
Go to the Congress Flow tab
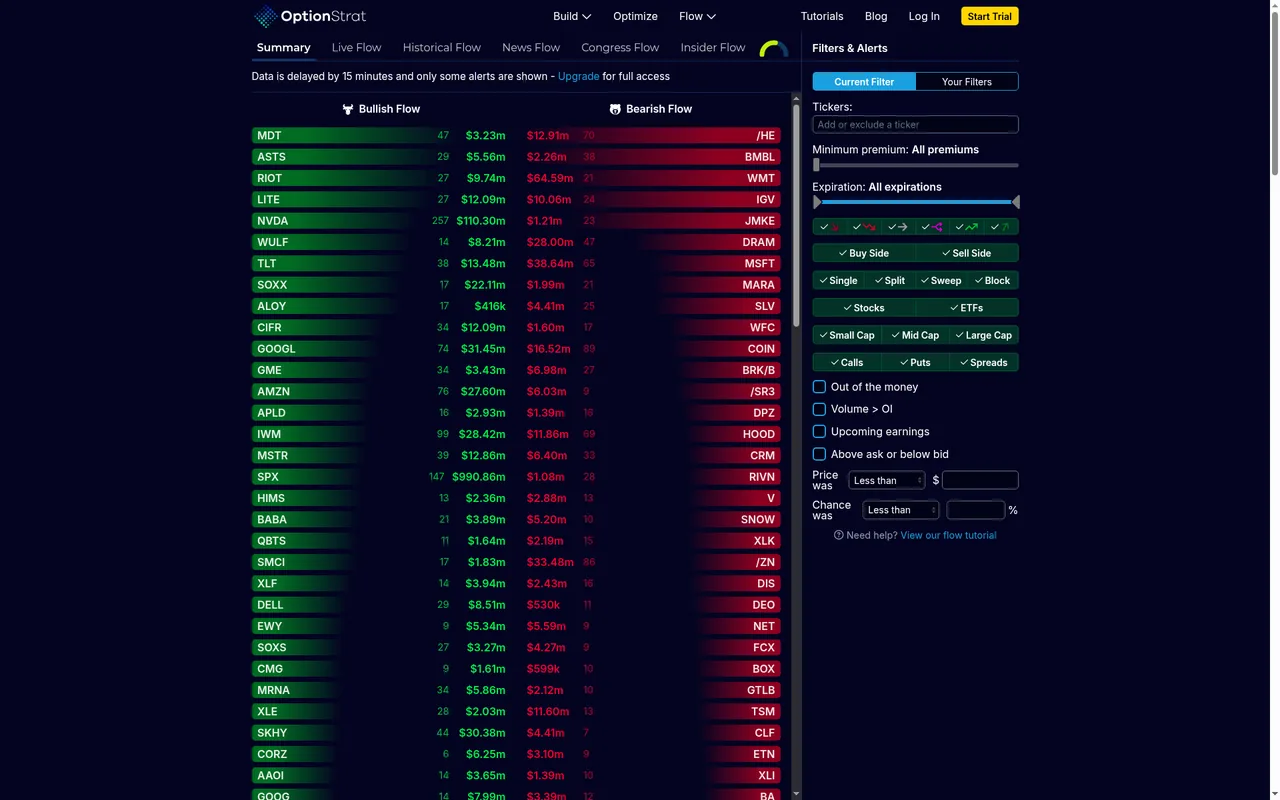[620, 47]
